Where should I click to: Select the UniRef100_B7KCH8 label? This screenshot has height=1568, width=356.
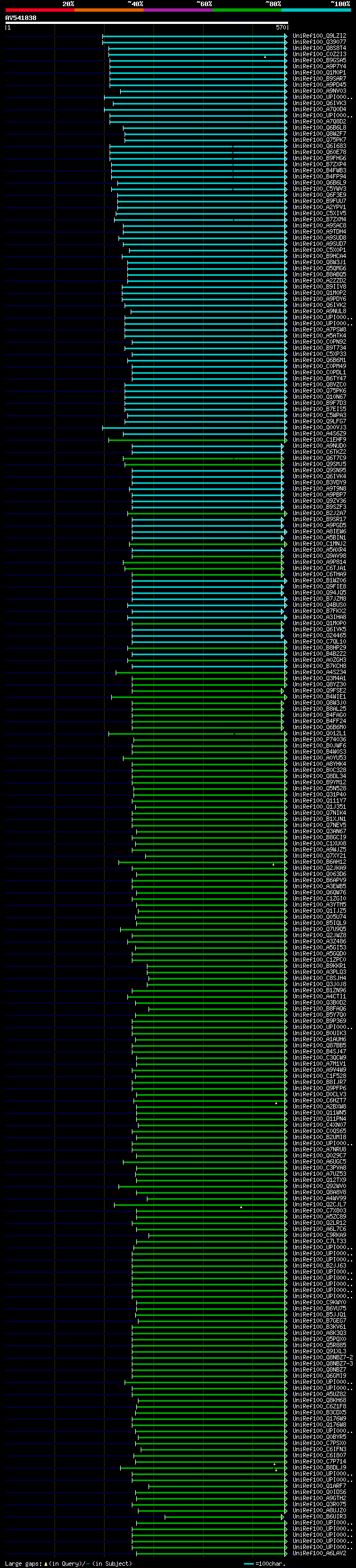(319, 666)
